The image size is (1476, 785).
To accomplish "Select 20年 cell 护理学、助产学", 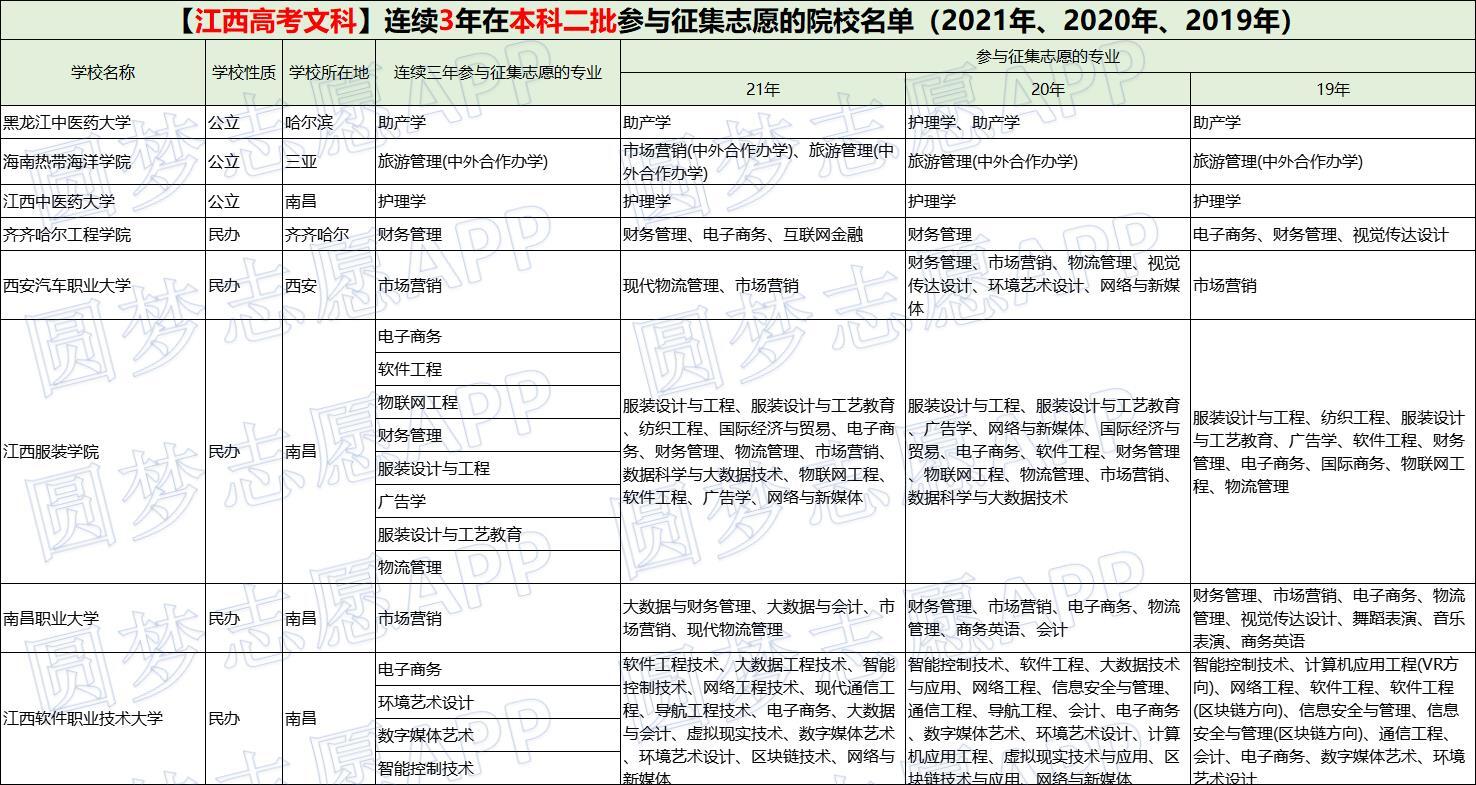I will [1048, 122].
